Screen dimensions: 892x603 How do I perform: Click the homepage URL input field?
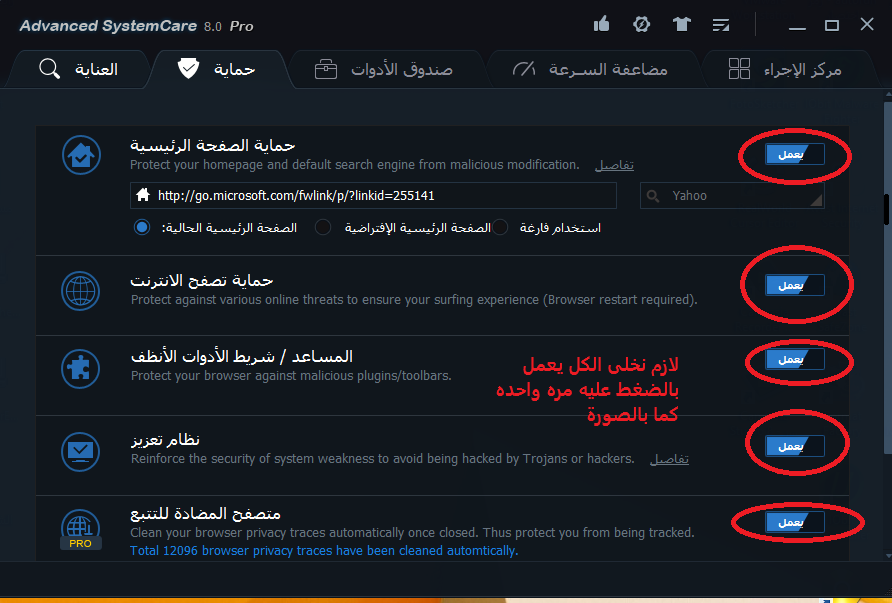tap(373, 196)
